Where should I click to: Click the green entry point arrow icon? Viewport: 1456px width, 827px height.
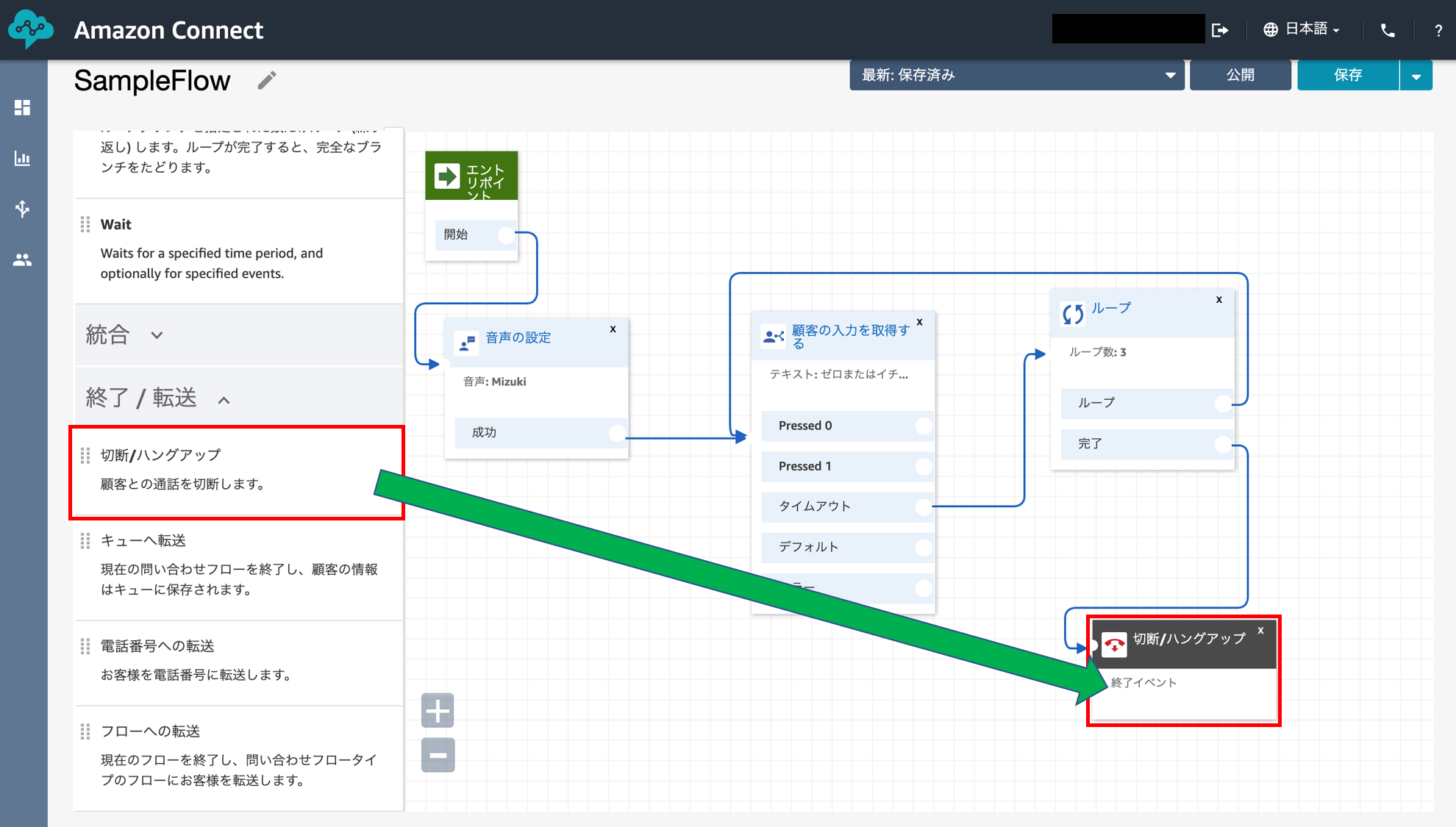click(x=447, y=176)
